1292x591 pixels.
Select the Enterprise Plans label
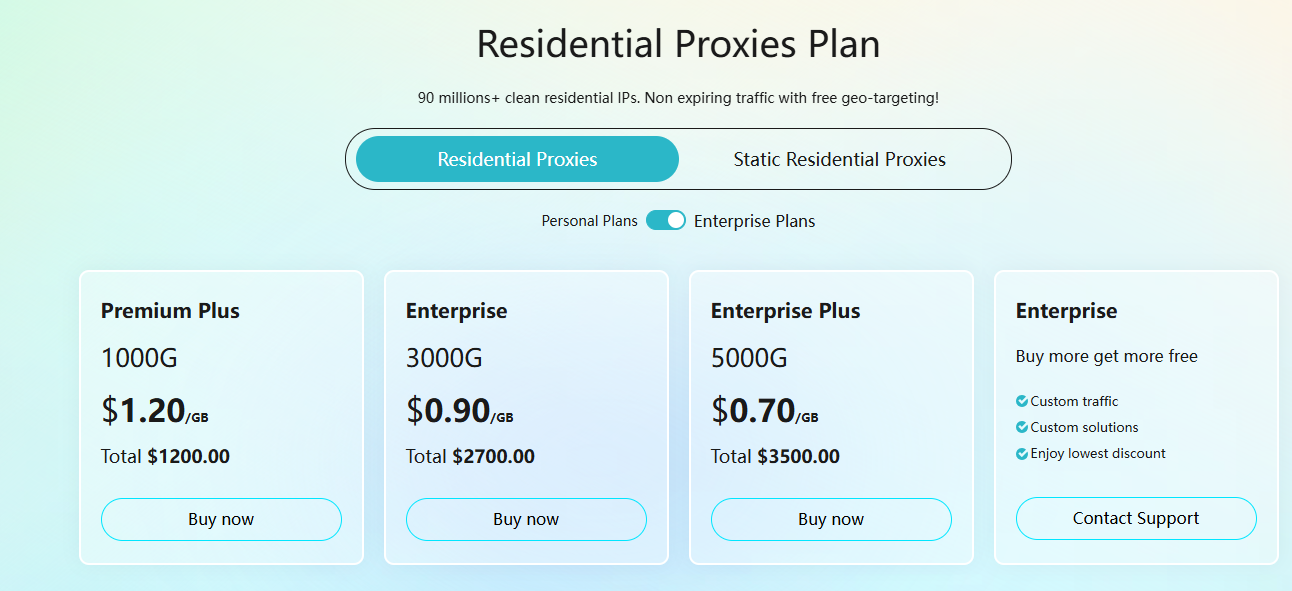[x=754, y=221]
